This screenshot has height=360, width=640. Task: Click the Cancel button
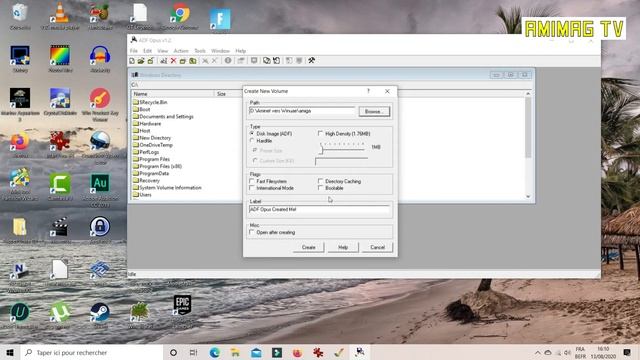(x=377, y=247)
